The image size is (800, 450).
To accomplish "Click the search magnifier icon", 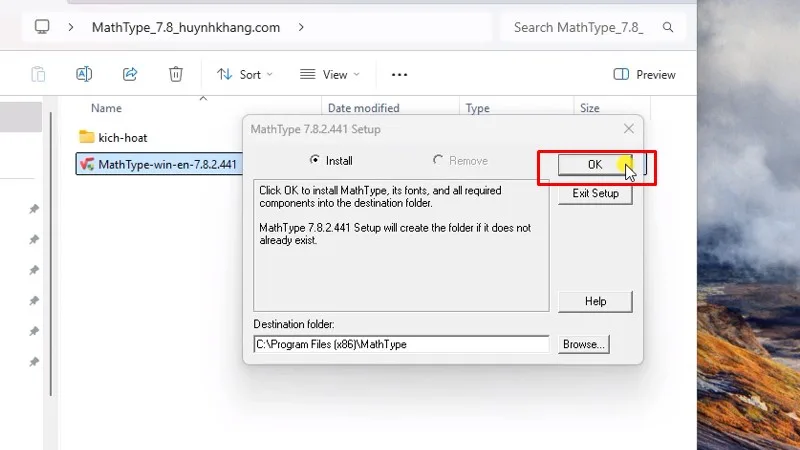I will click(668, 27).
